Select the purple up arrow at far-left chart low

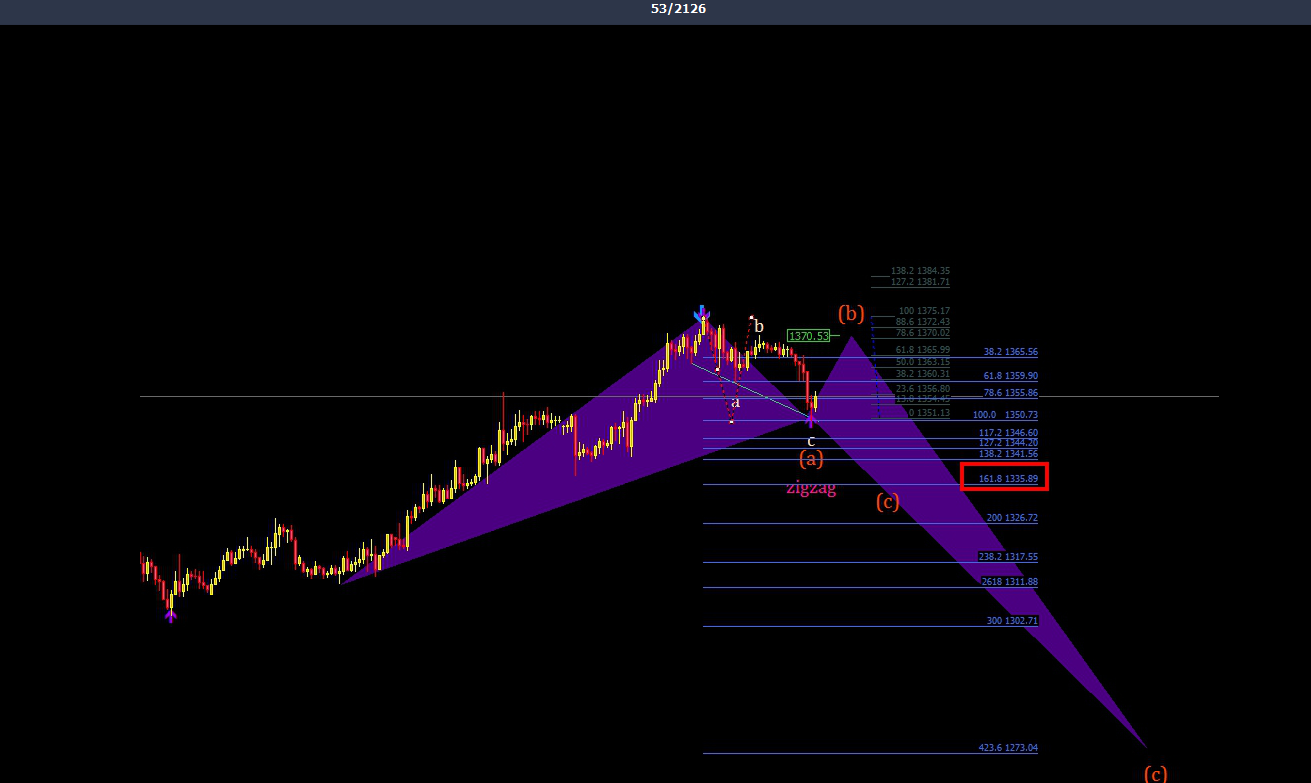click(x=171, y=615)
